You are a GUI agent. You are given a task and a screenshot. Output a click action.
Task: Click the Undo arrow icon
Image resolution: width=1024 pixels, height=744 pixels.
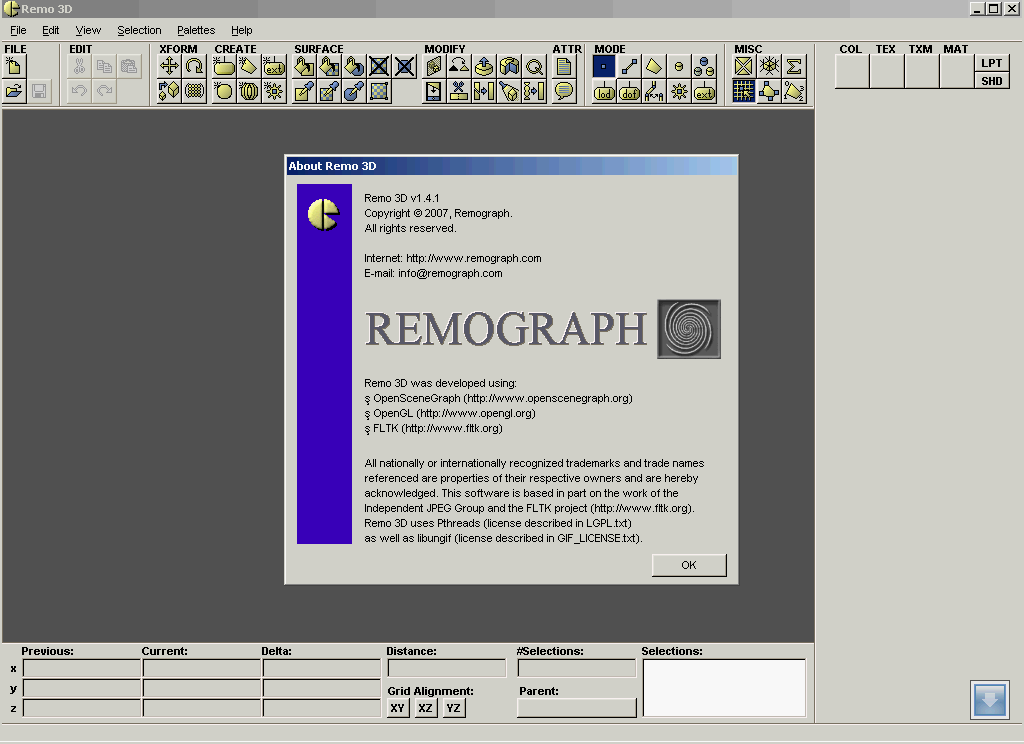coord(79,91)
